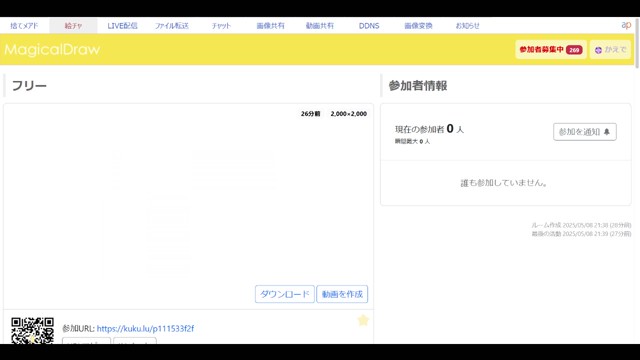The width and height of the screenshot is (640, 360).
Task: Open the DDNS tab
Action: pos(369,26)
